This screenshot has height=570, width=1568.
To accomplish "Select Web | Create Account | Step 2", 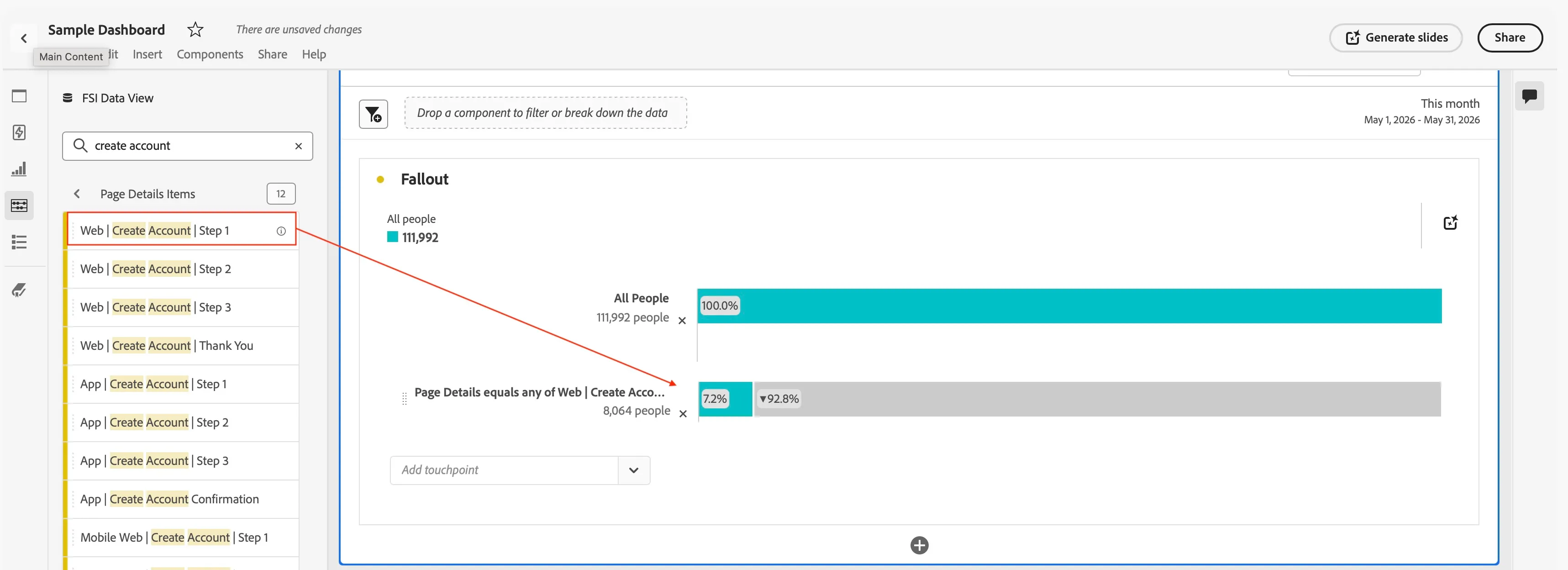I will (x=181, y=269).
